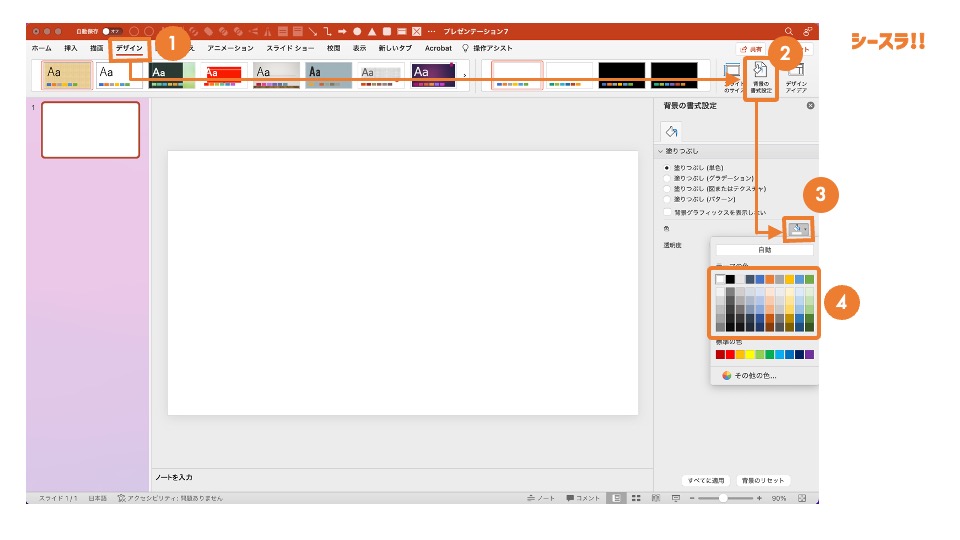The width and height of the screenshot is (960, 540).
Task: Collapse the 塗りつぶし section chevron
Action: [x=661, y=151]
